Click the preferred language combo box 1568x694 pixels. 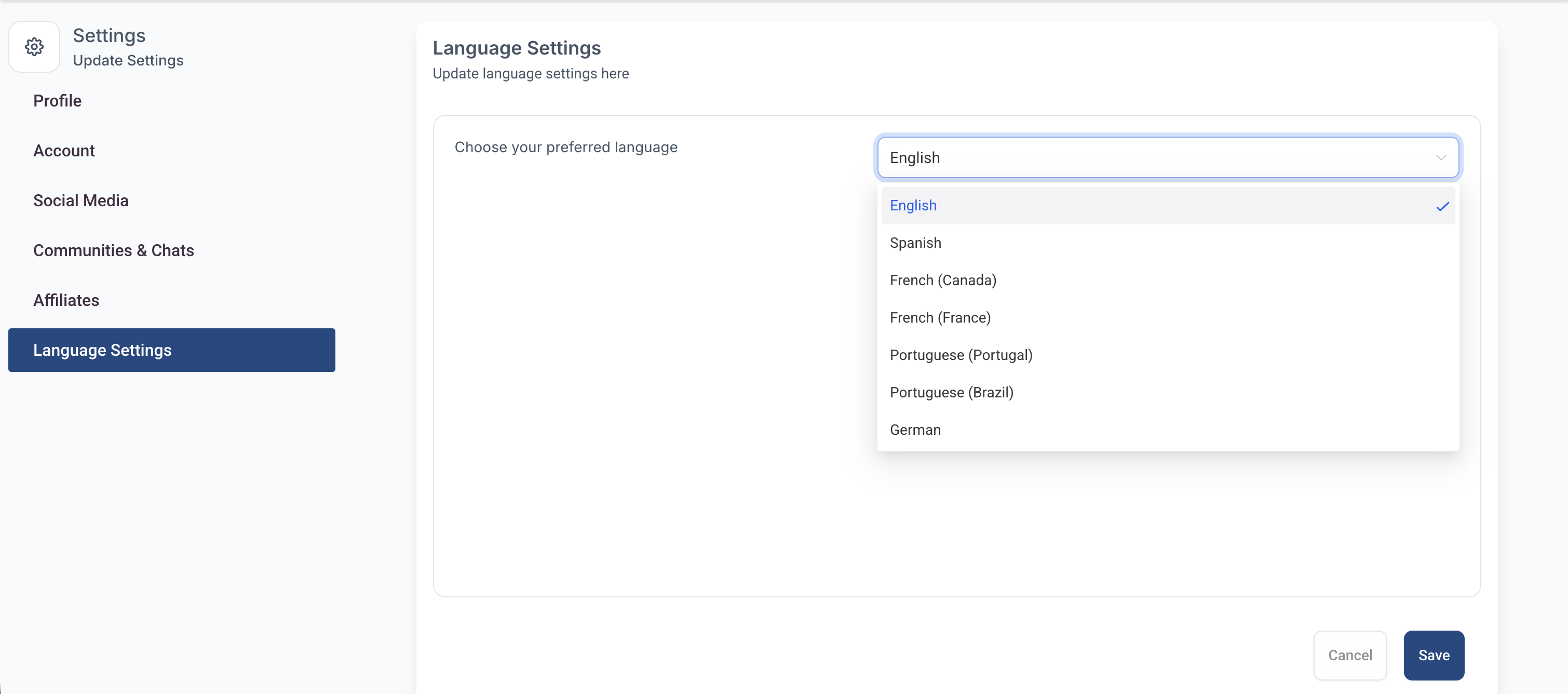click(1156, 158)
